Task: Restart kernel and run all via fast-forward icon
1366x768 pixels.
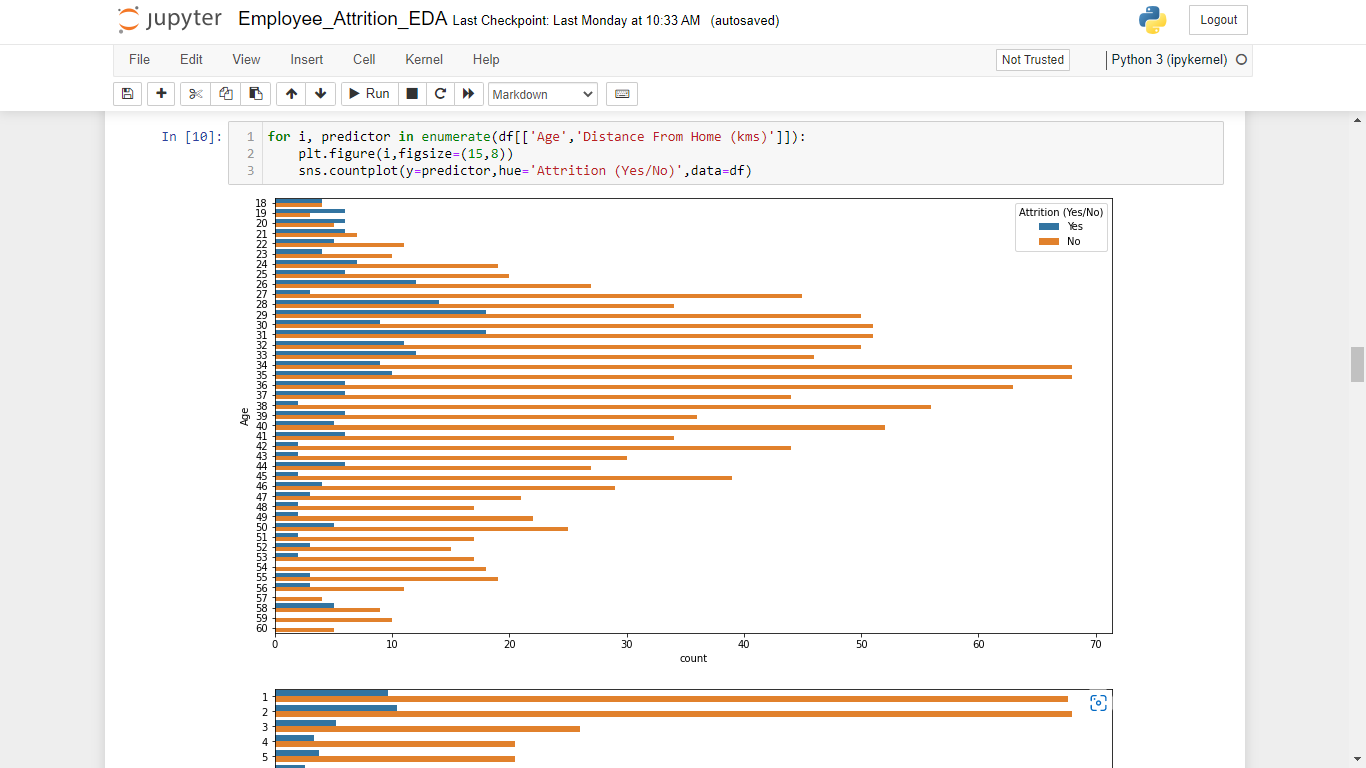Action: tap(468, 93)
